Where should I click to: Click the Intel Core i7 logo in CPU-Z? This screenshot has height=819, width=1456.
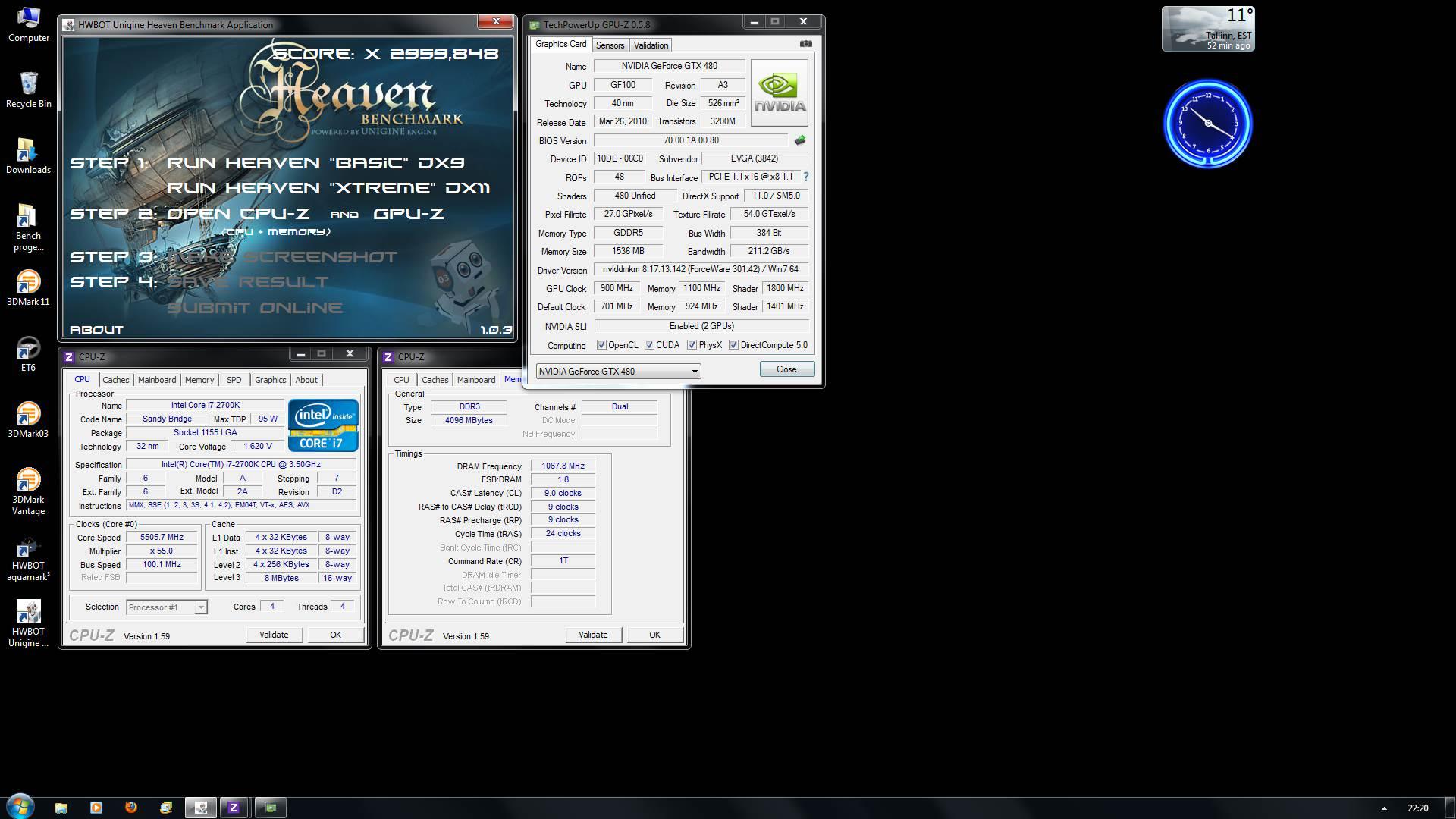(323, 425)
